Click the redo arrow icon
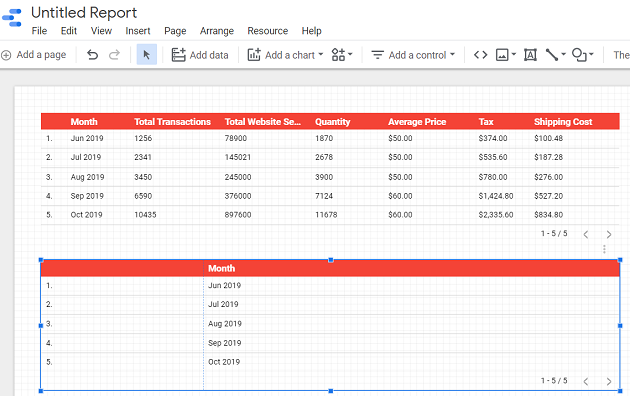Image resolution: width=630 pixels, height=396 pixels. coord(115,55)
